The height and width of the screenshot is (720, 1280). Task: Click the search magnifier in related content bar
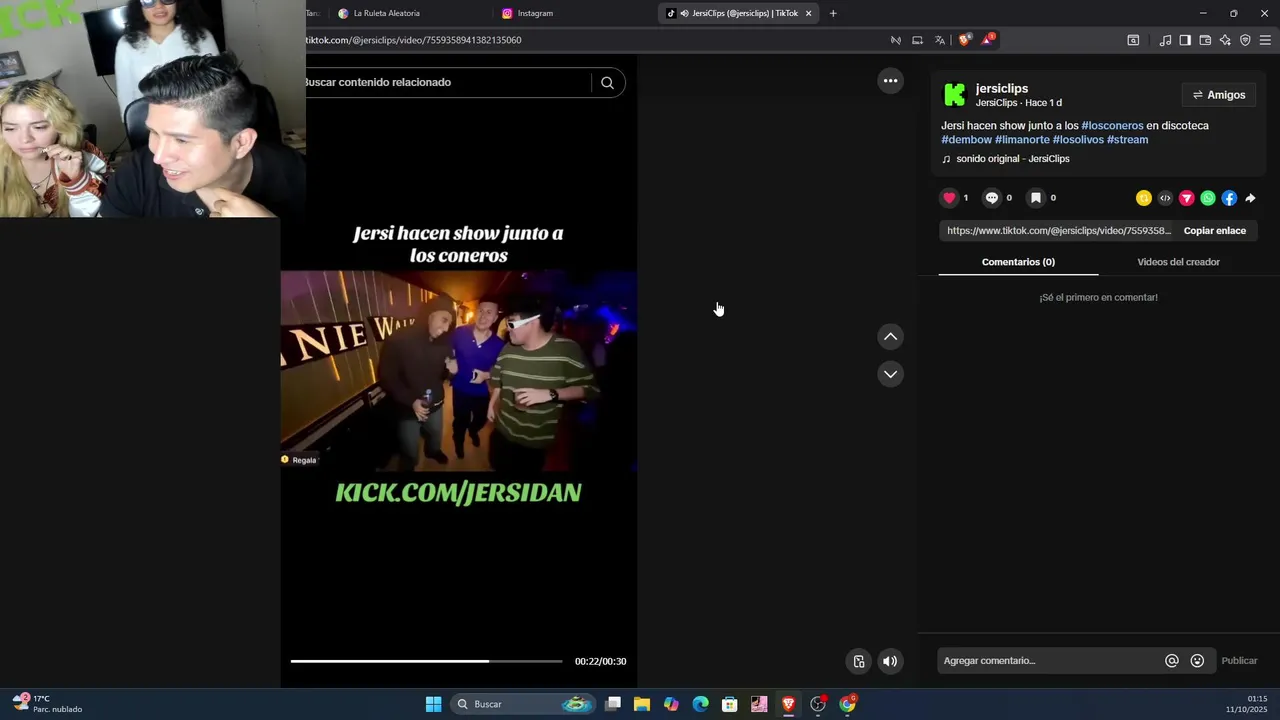[x=607, y=83]
